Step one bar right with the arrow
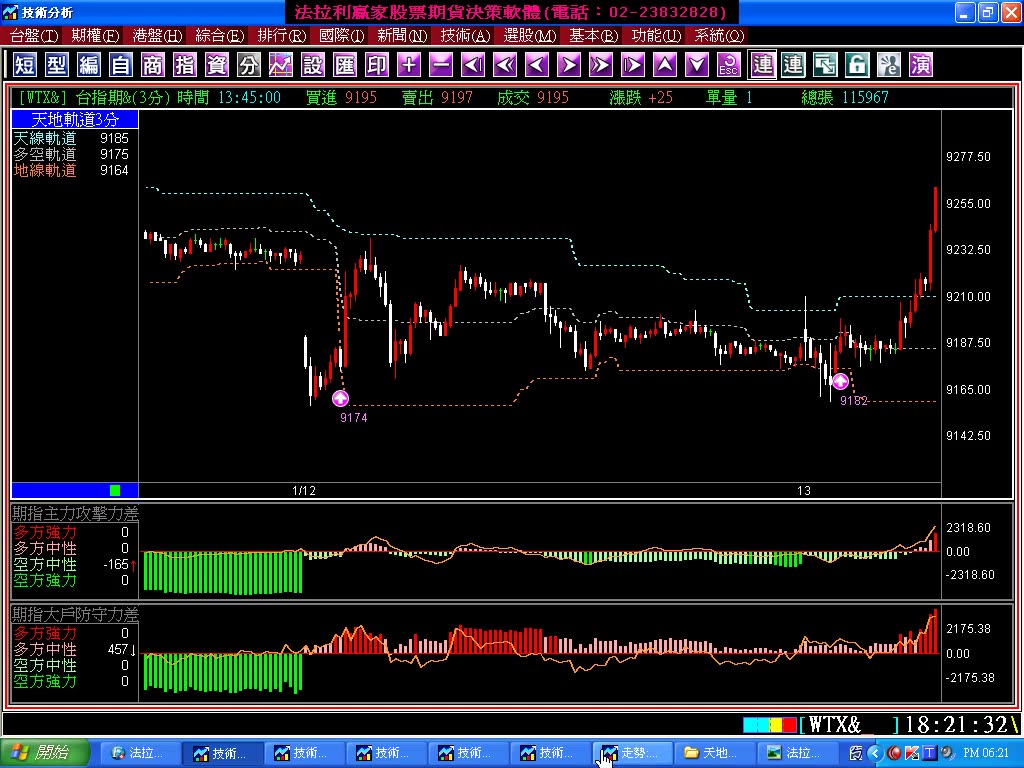 (x=569, y=65)
